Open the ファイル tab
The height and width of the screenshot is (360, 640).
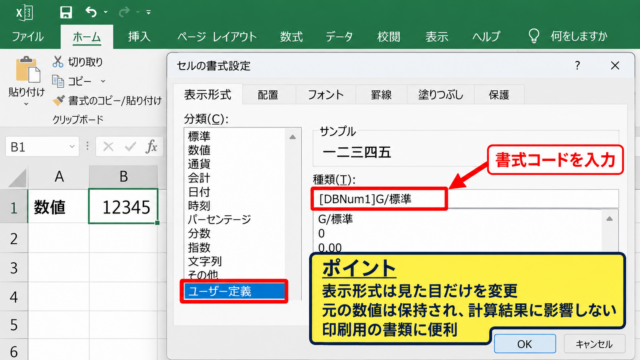(28, 37)
